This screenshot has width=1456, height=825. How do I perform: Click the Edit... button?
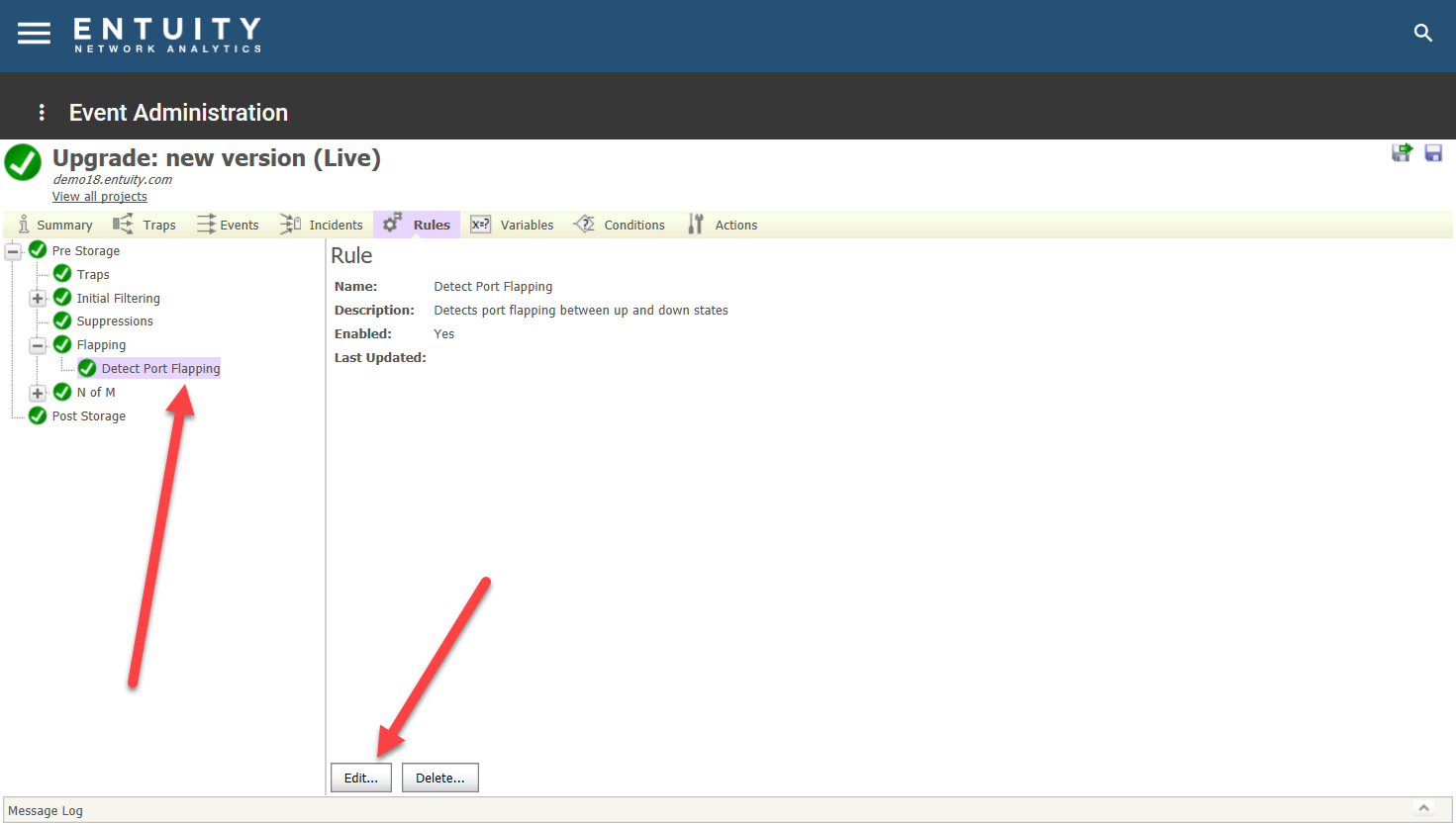click(x=361, y=778)
